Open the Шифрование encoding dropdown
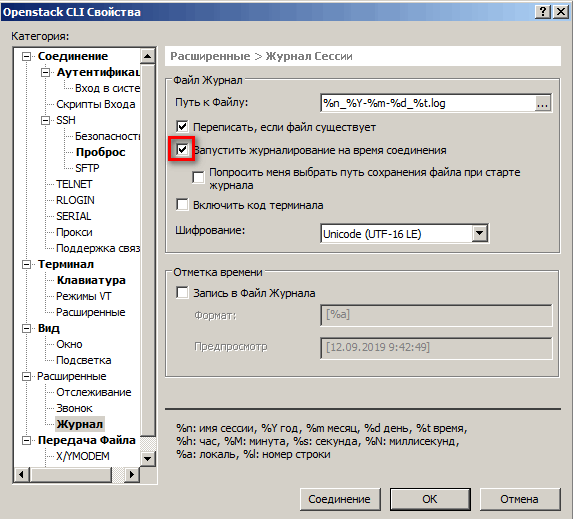573x519 pixels. click(479, 233)
